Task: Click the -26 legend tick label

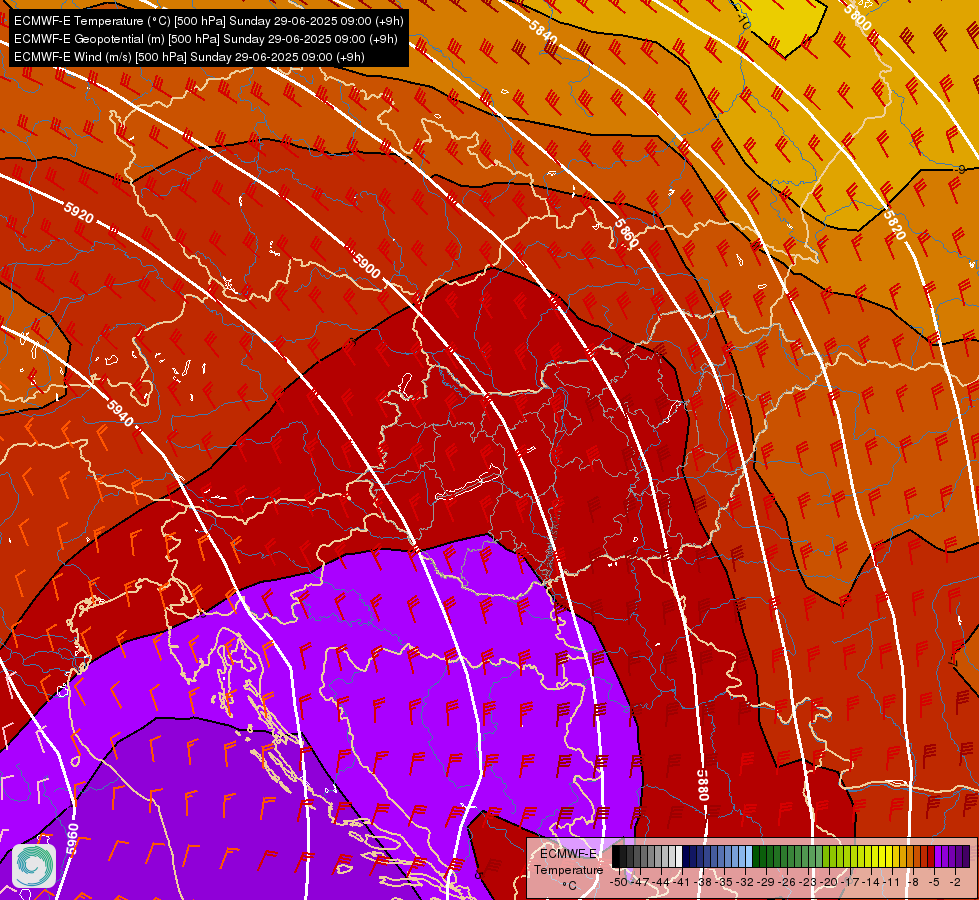Action: pos(787,882)
